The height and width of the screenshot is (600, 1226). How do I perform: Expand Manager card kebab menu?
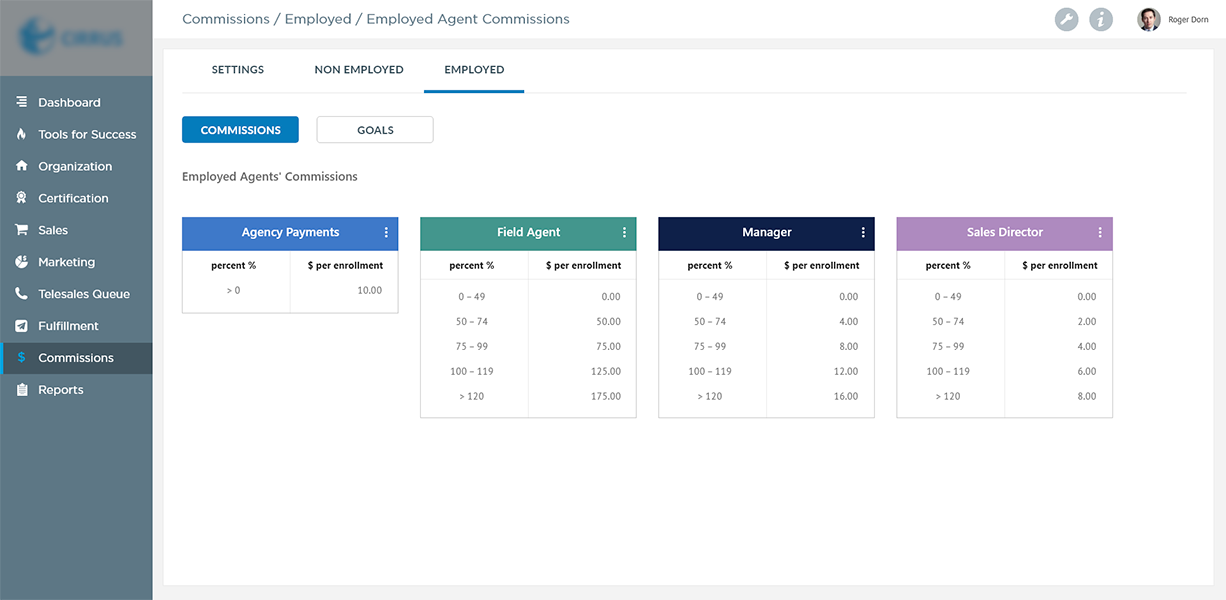click(x=863, y=232)
